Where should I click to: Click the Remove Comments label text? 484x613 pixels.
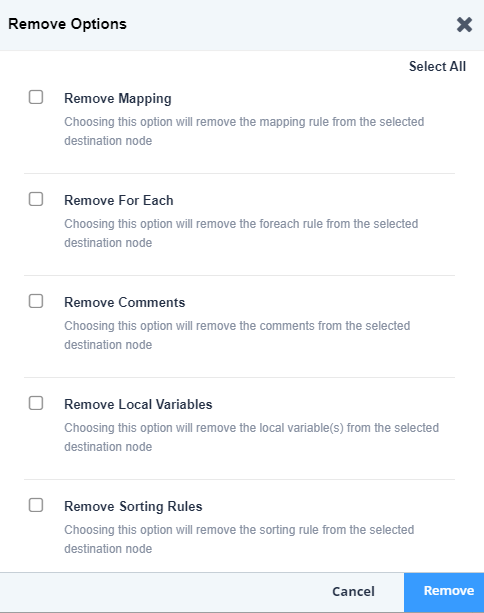(x=125, y=302)
